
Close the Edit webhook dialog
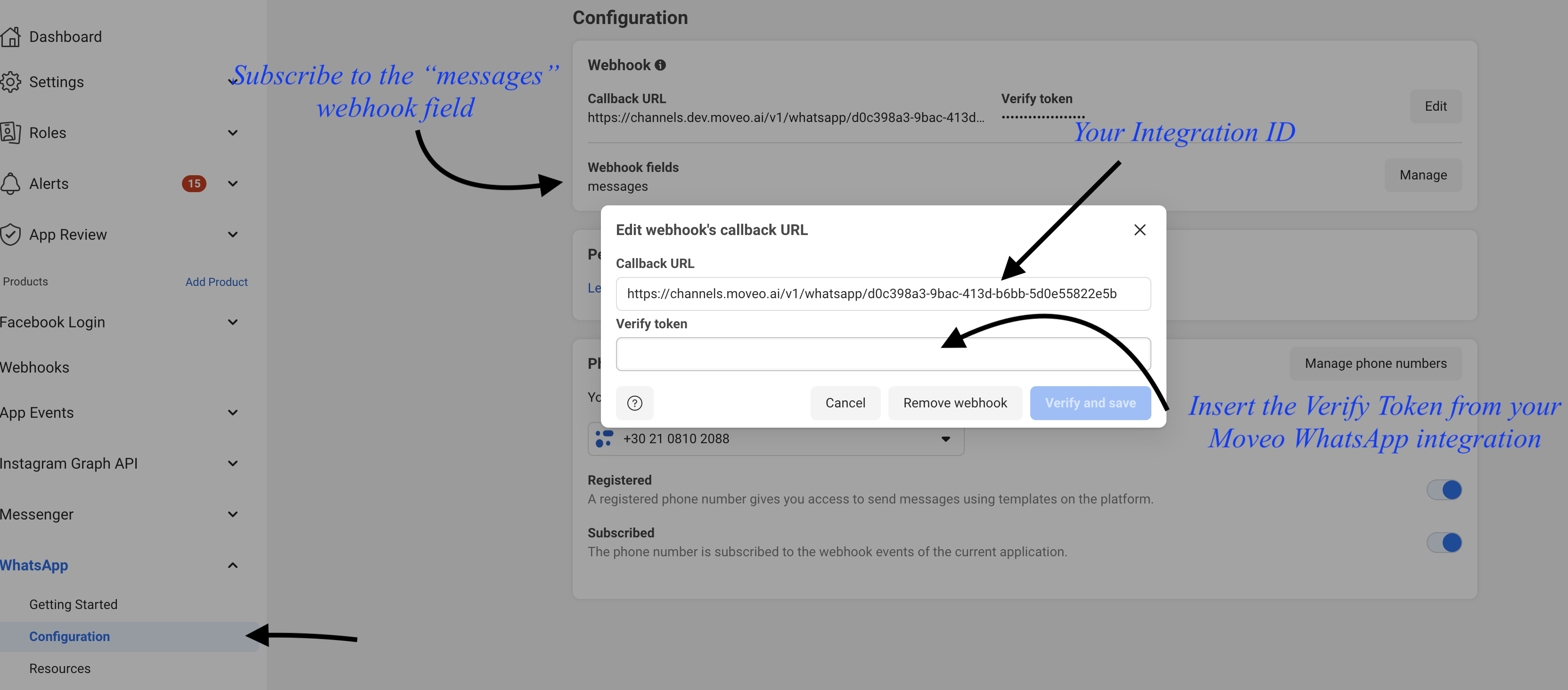pyautogui.click(x=1140, y=230)
